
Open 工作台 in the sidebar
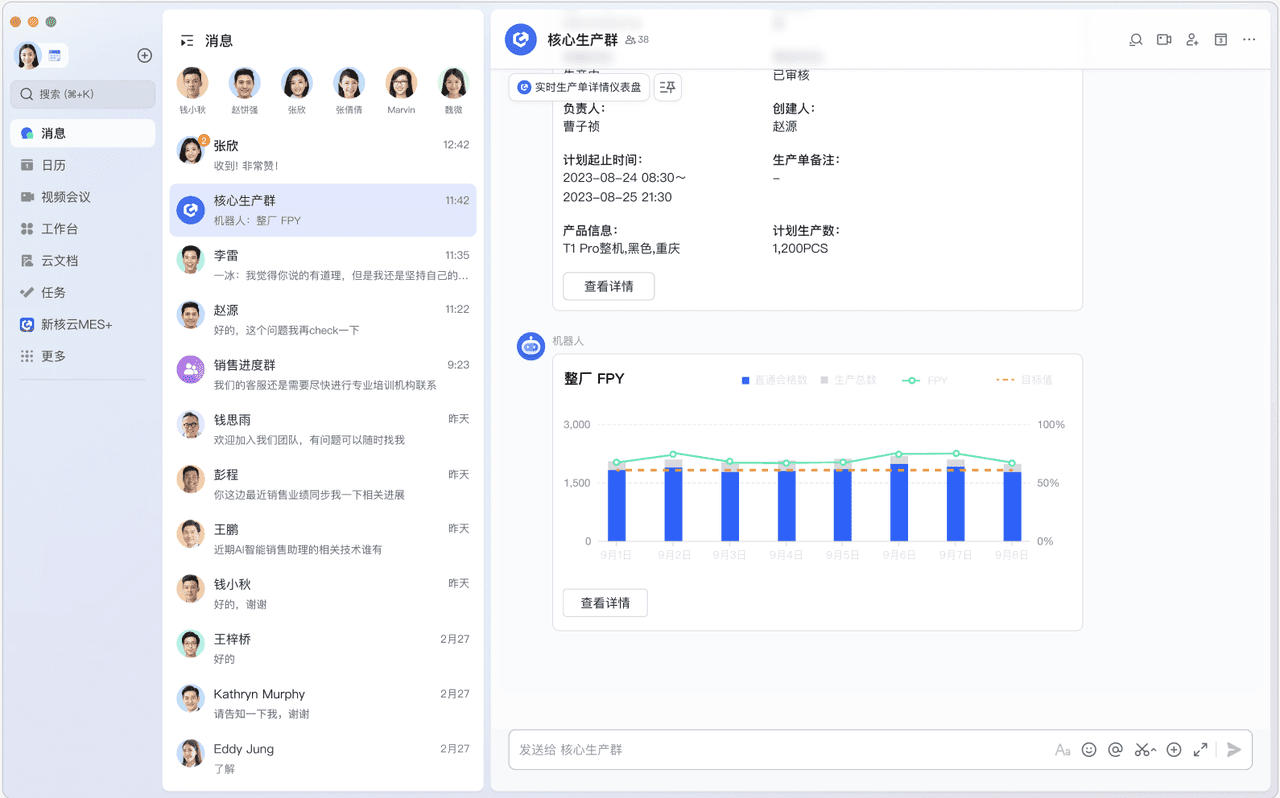coord(83,229)
